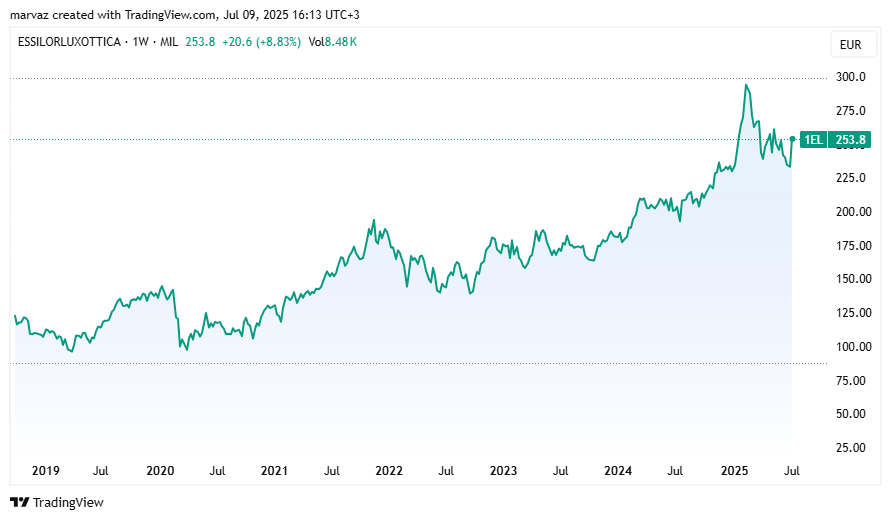This screenshot has height=520, width=891.
Task: Click the 125.00 price axis label
Action: tap(853, 313)
